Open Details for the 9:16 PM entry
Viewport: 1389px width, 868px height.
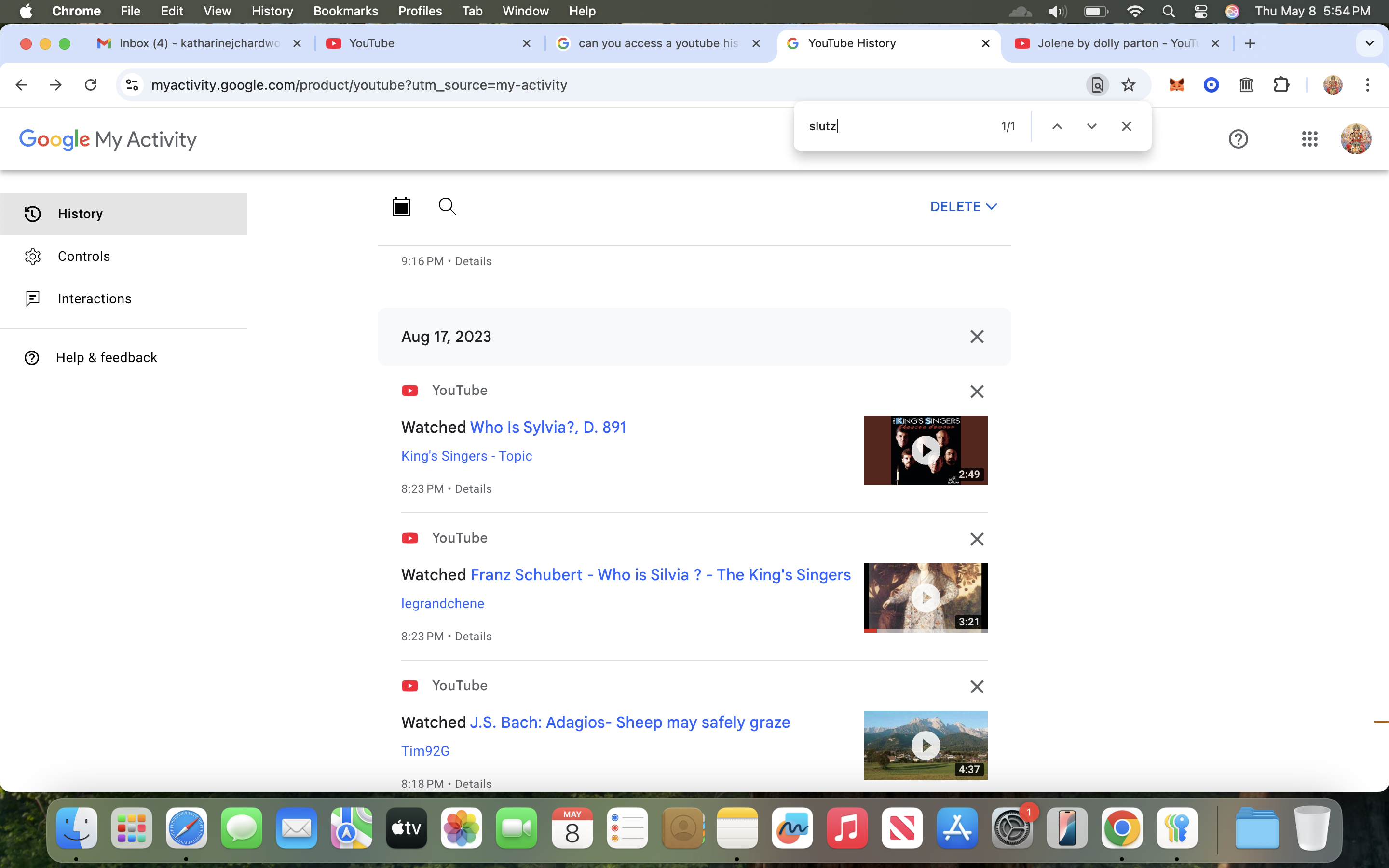tap(473, 261)
